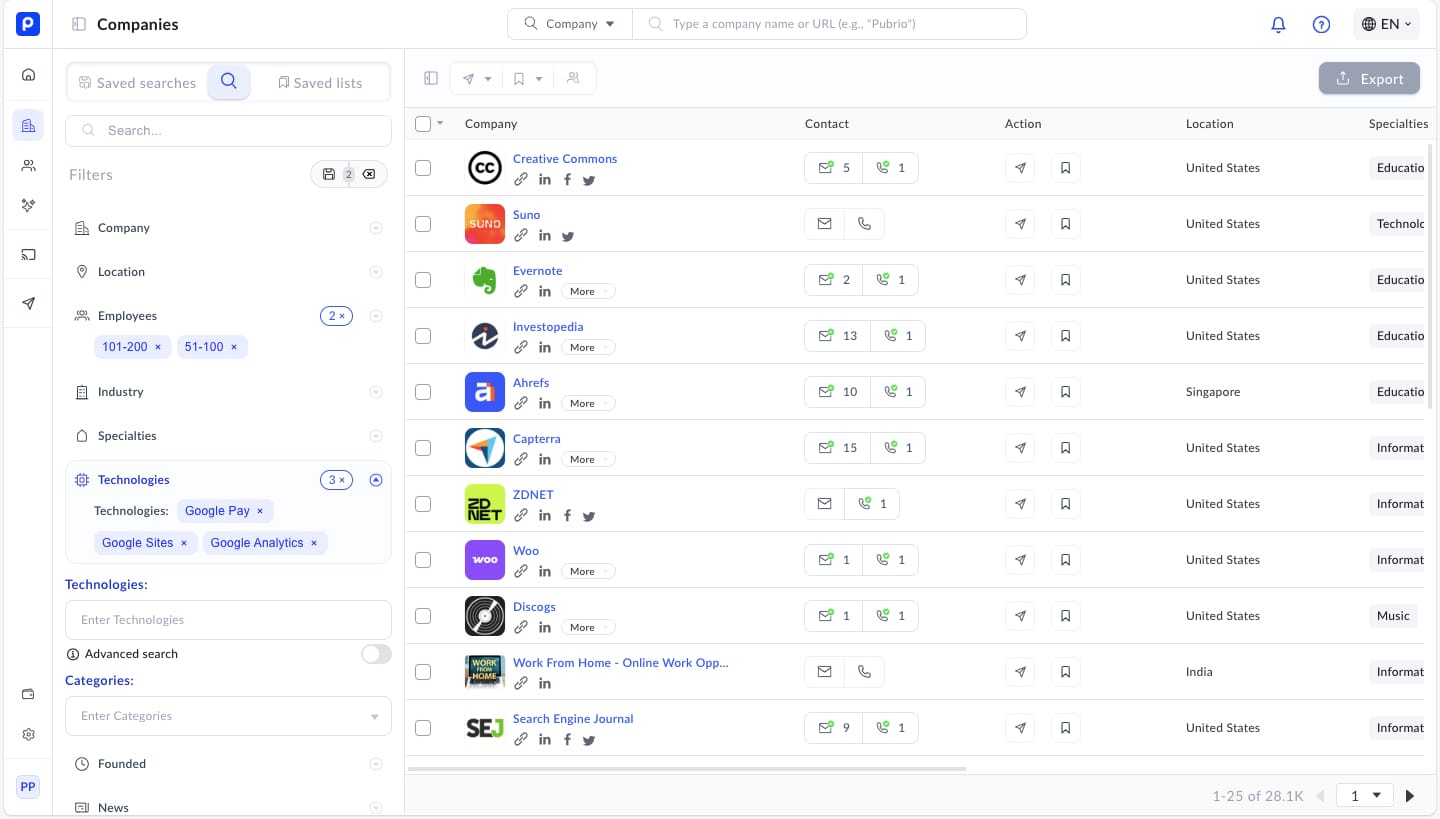Click the phone icon for Work From Home
The image size is (1440, 819).
[x=864, y=672]
